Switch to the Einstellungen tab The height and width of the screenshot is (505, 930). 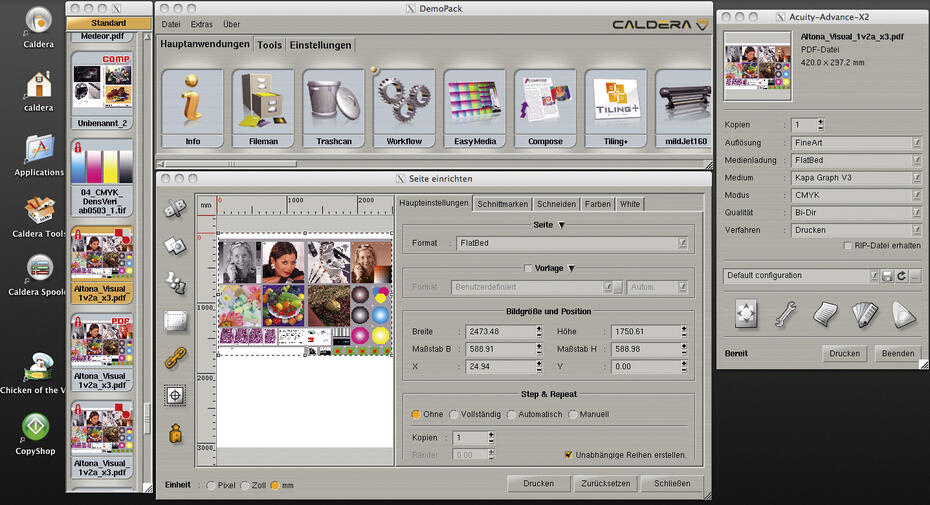(x=320, y=45)
